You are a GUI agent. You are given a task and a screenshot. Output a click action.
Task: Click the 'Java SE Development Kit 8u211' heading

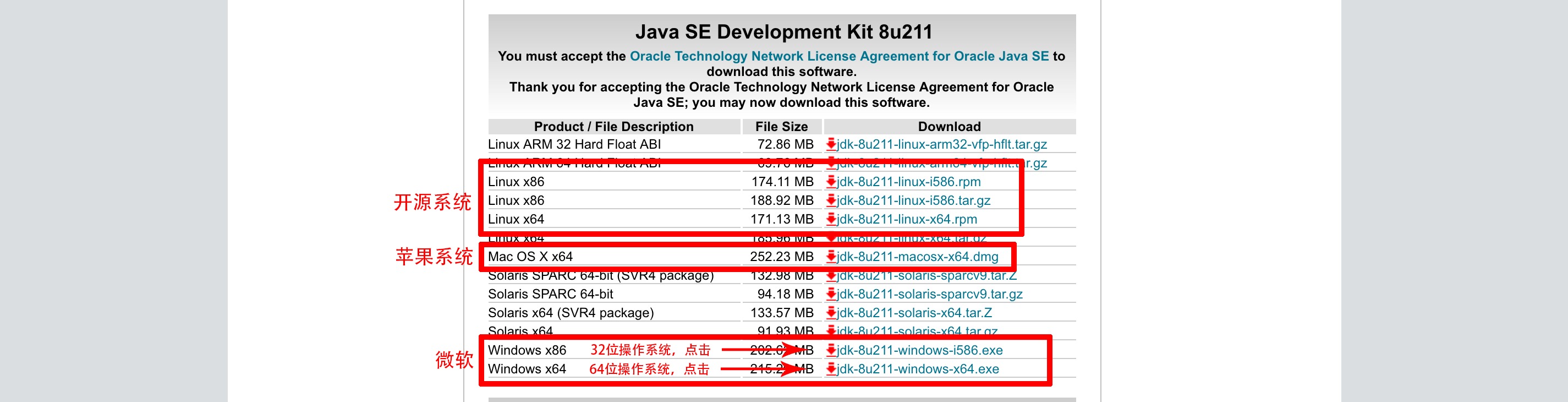[783, 32]
